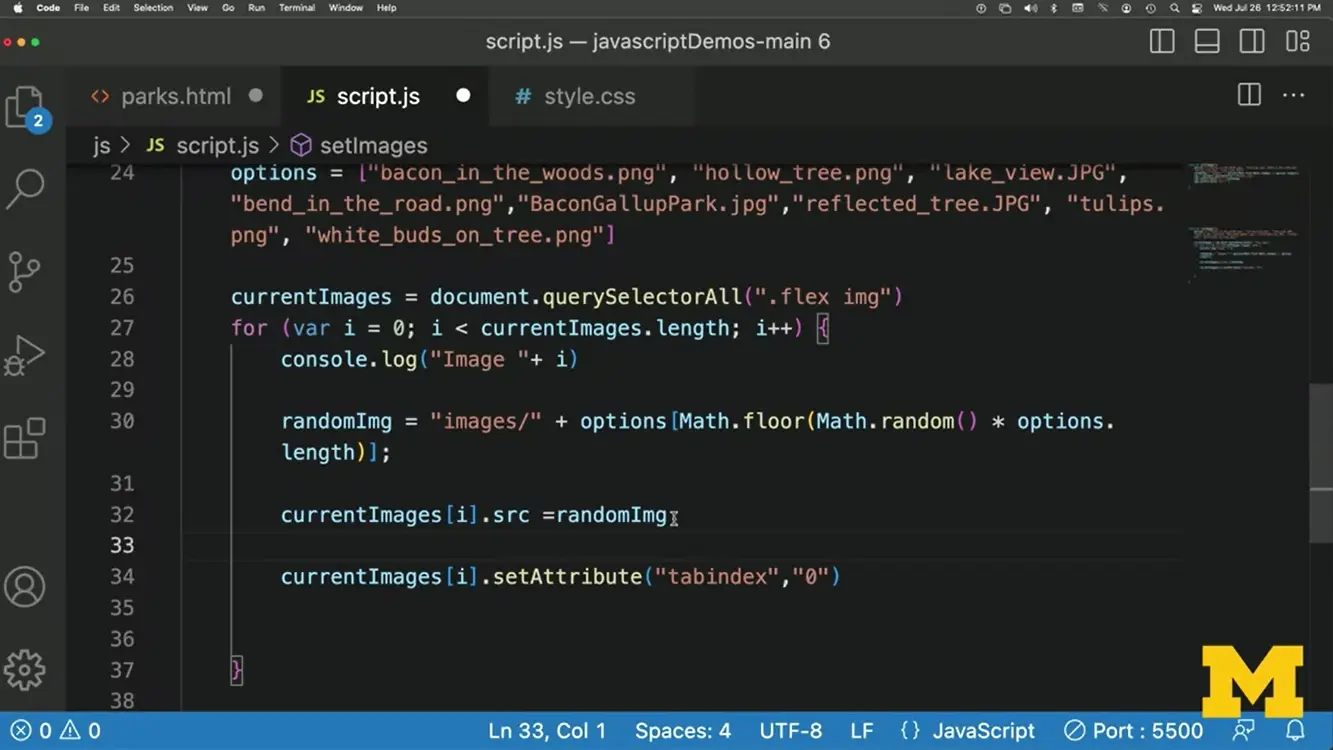
Task: Click the closing brace on line 37
Action: tap(236, 670)
